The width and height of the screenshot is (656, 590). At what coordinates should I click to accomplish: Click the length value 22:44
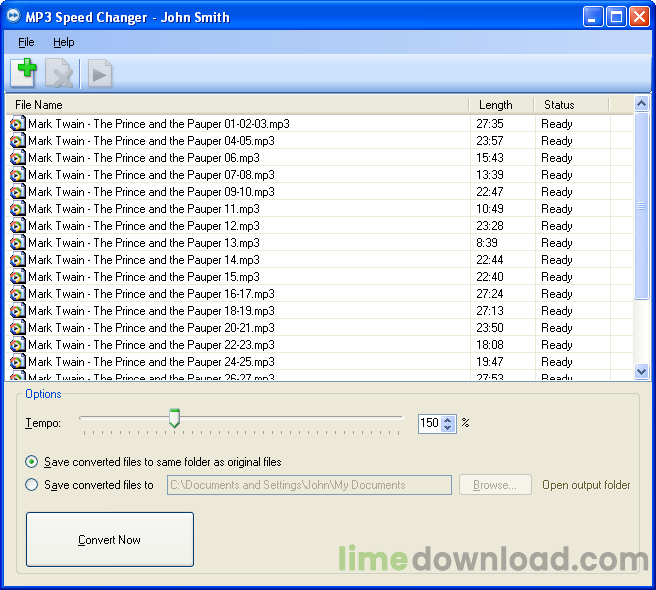tap(490, 260)
